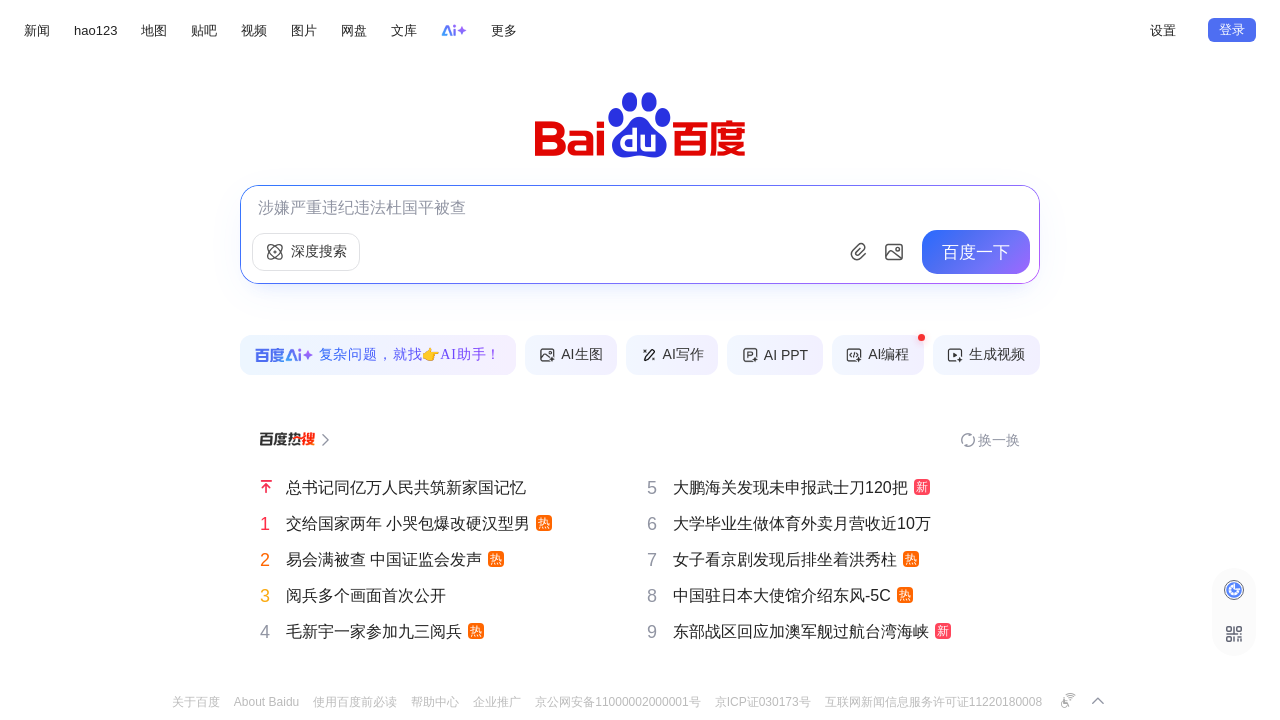The height and width of the screenshot is (720, 1280).
Task: Open the 更多 more menu
Action: (504, 31)
